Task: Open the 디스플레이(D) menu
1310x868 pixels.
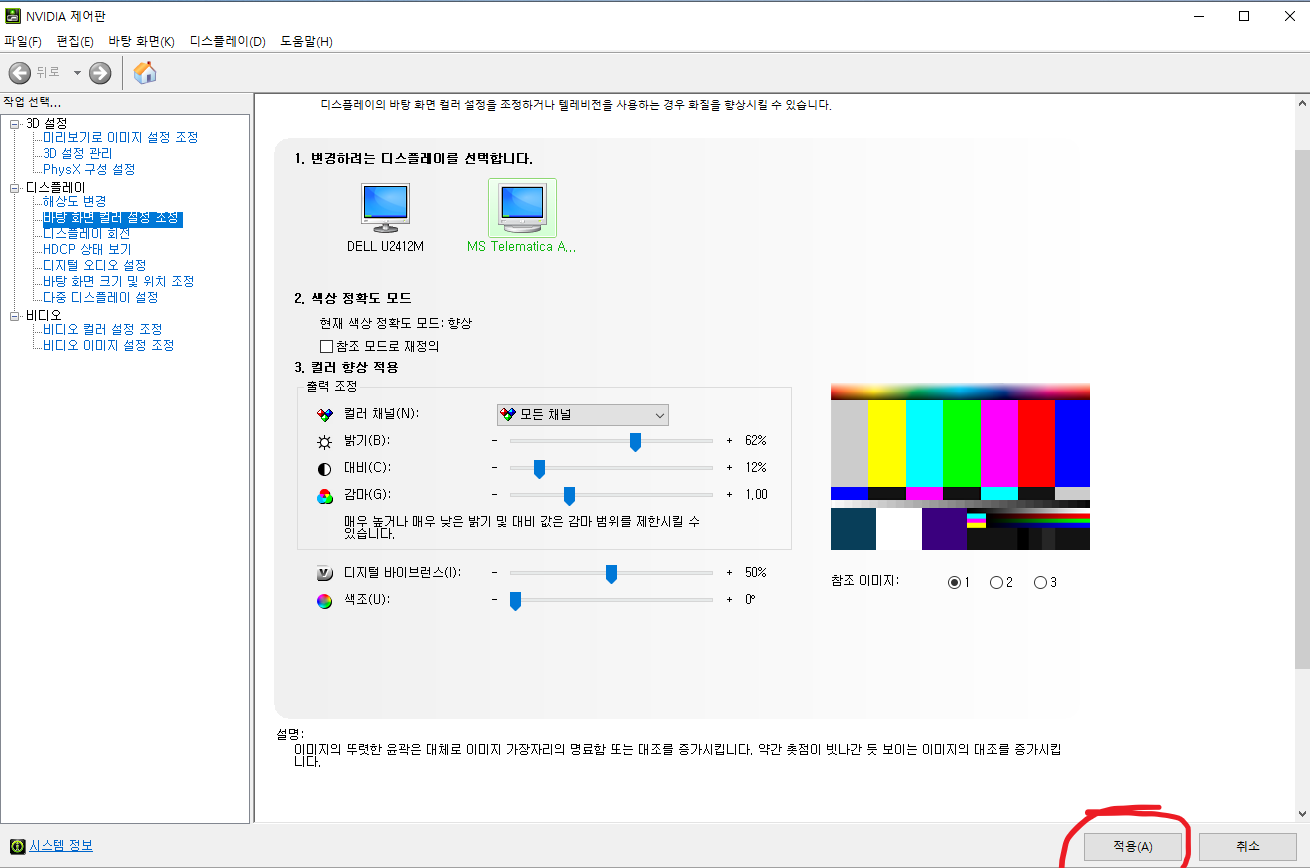Action: pyautogui.click(x=228, y=41)
